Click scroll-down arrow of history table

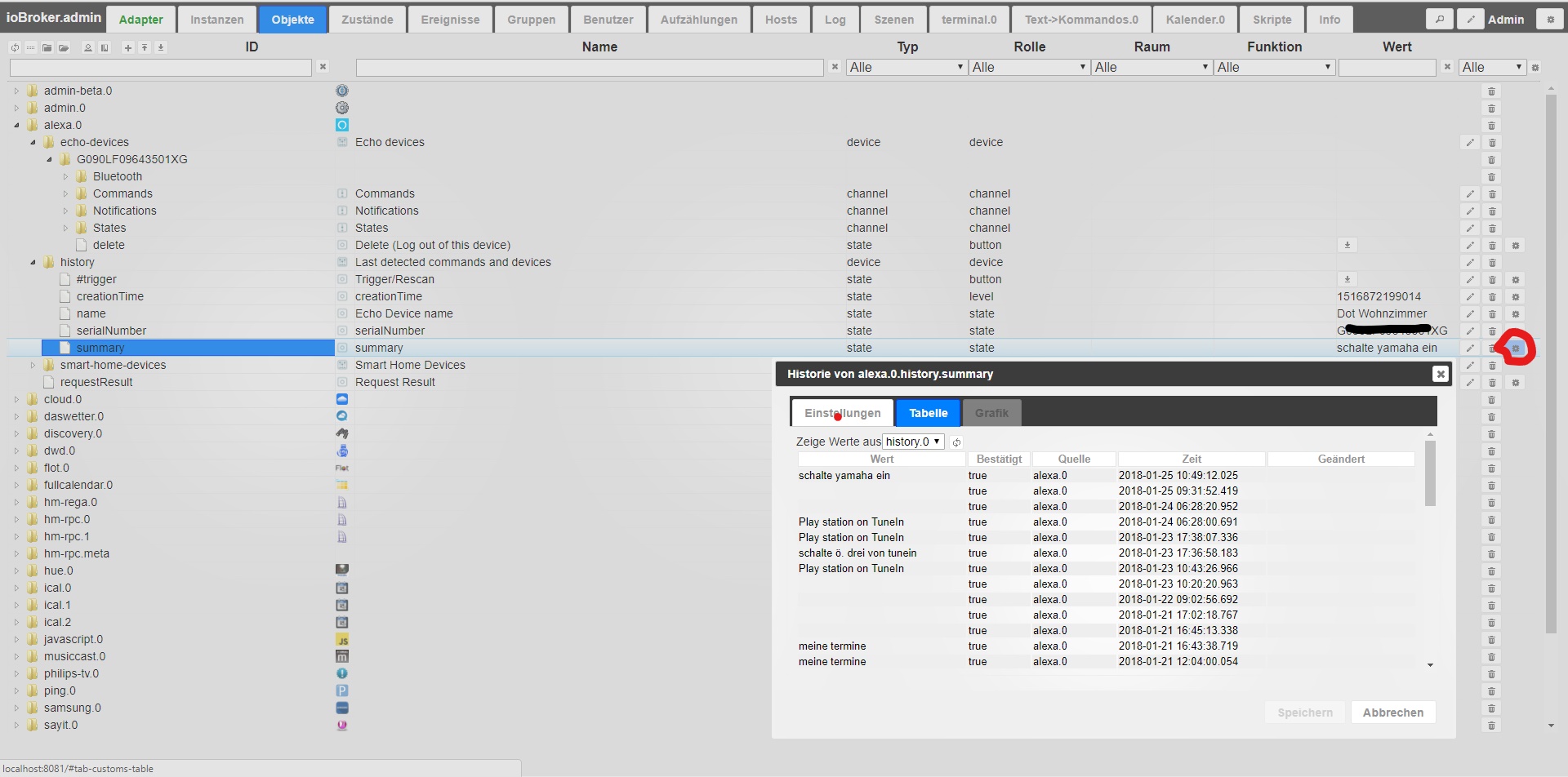tap(1430, 665)
